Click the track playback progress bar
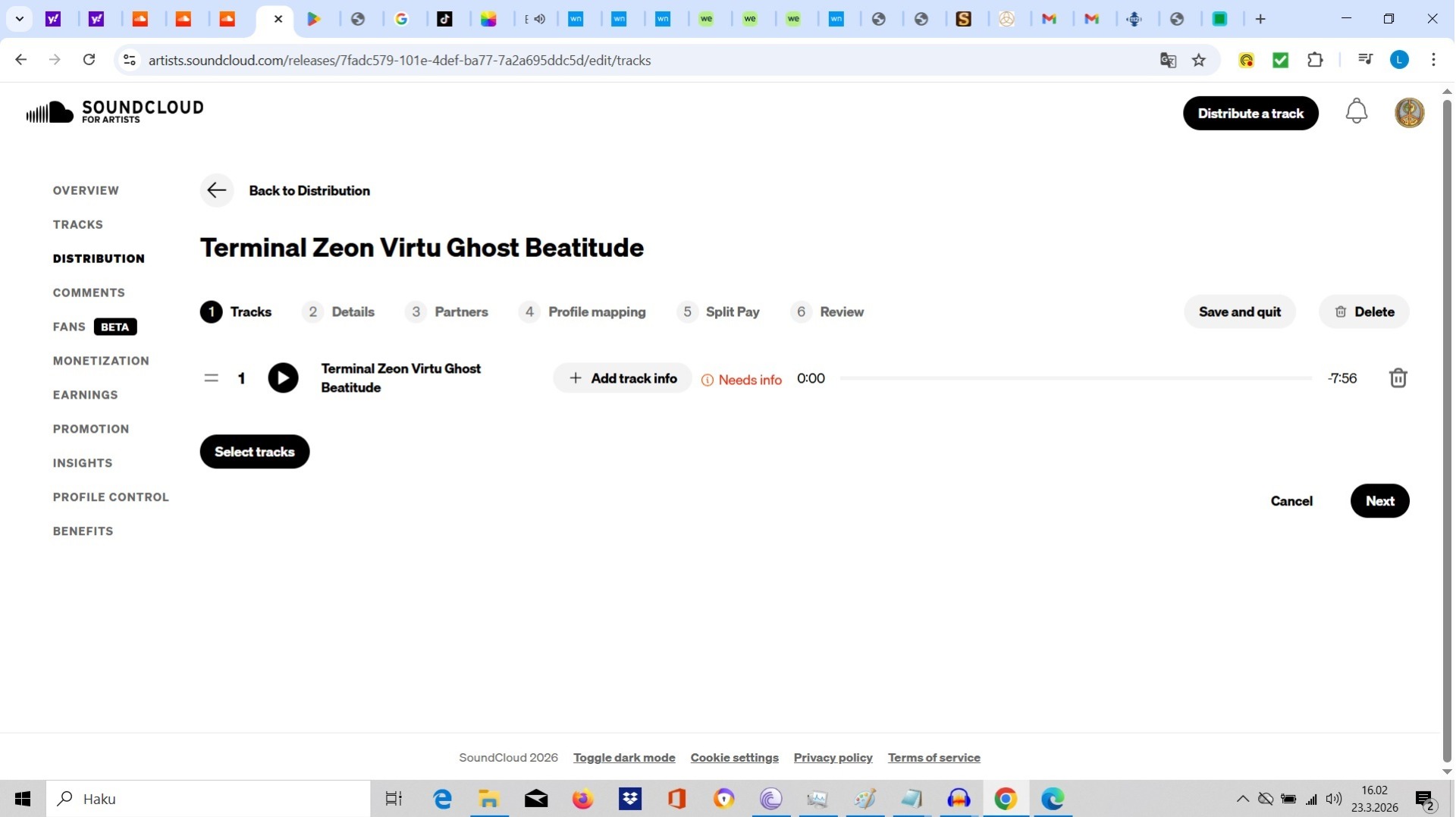Viewport: 1456px width, 817px height. click(x=1075, y=378)
